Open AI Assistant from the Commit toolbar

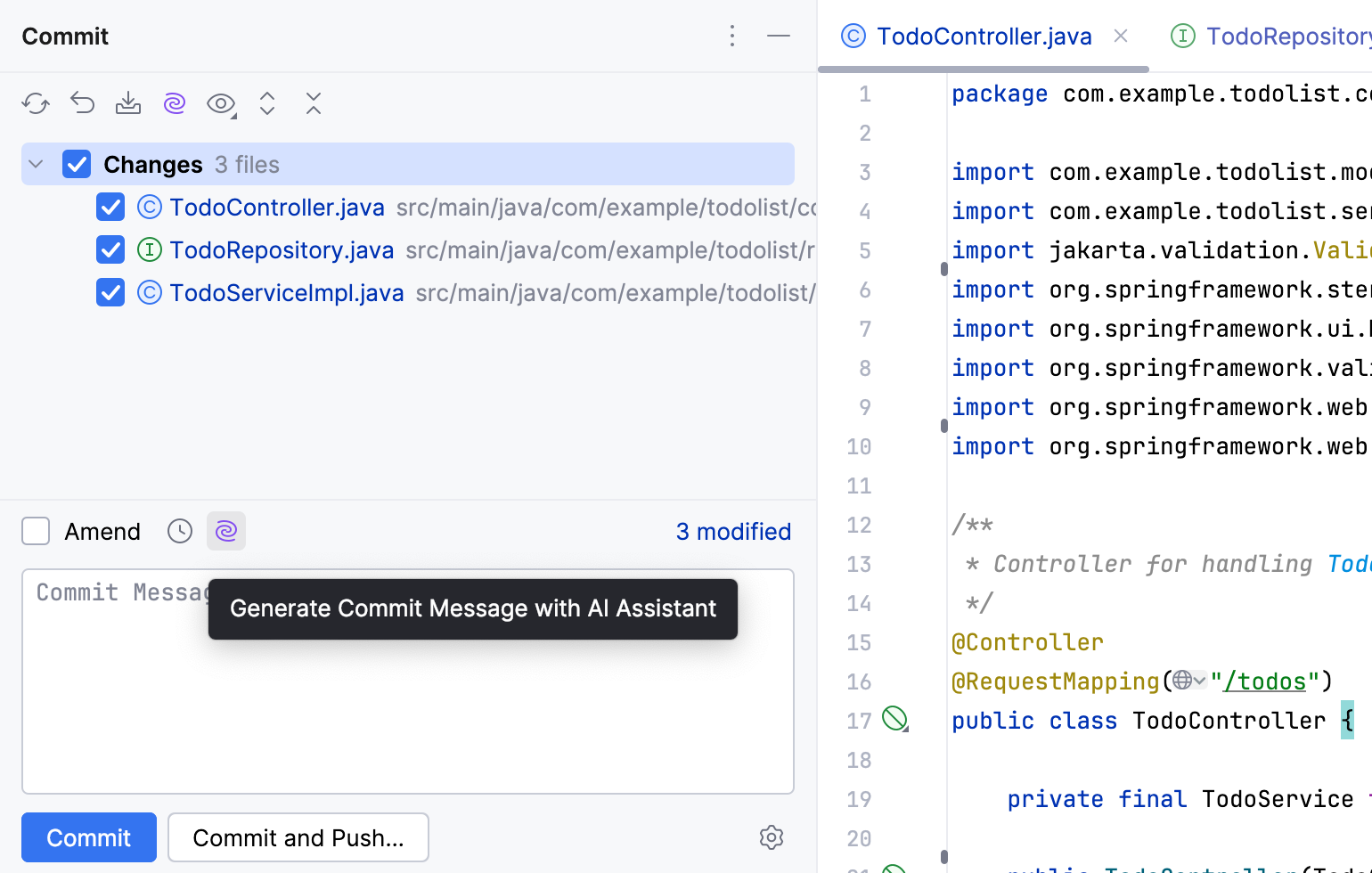coord(175,103)
